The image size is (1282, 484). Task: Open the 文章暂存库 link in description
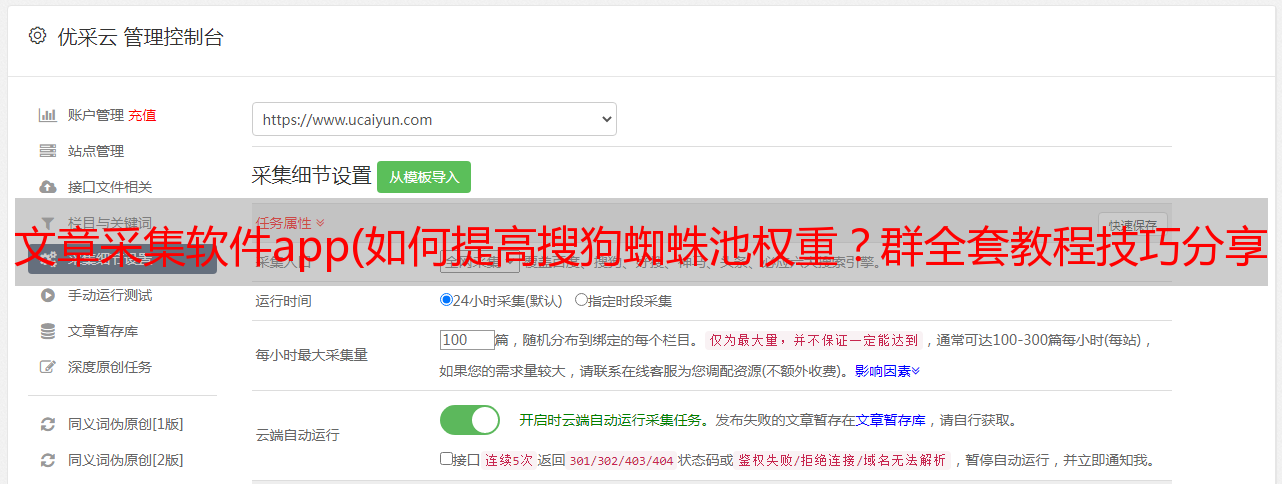tap(890, 420)
